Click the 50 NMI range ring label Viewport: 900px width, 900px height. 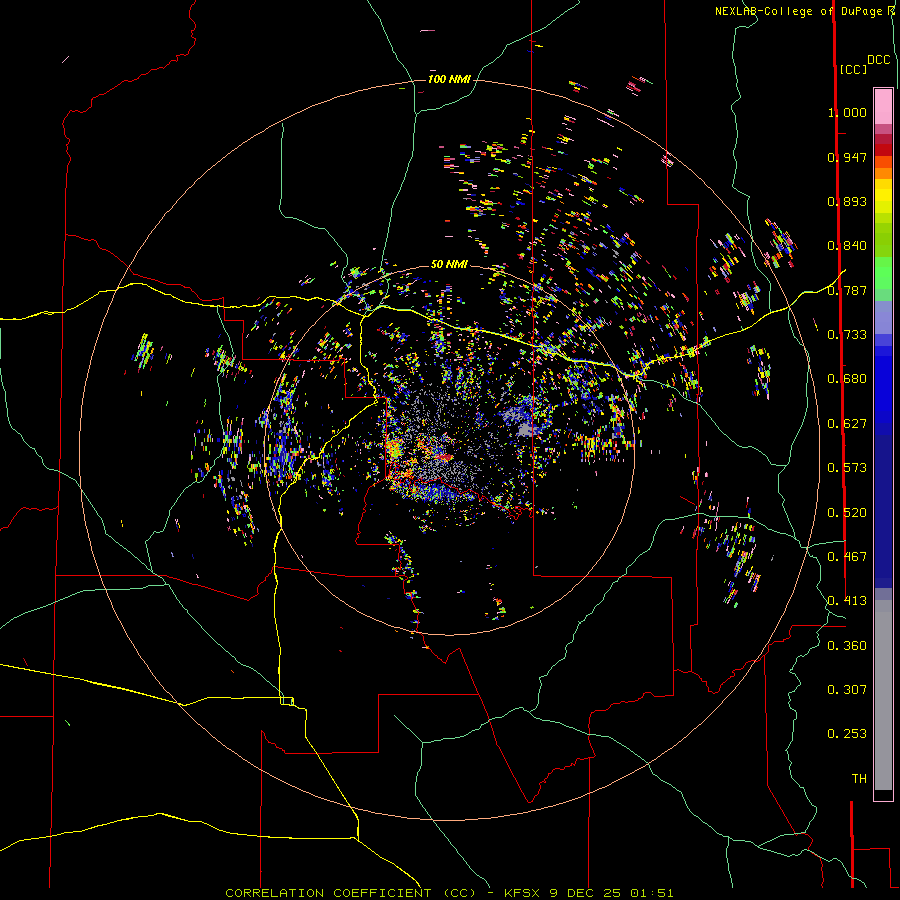tap(449, 264)
